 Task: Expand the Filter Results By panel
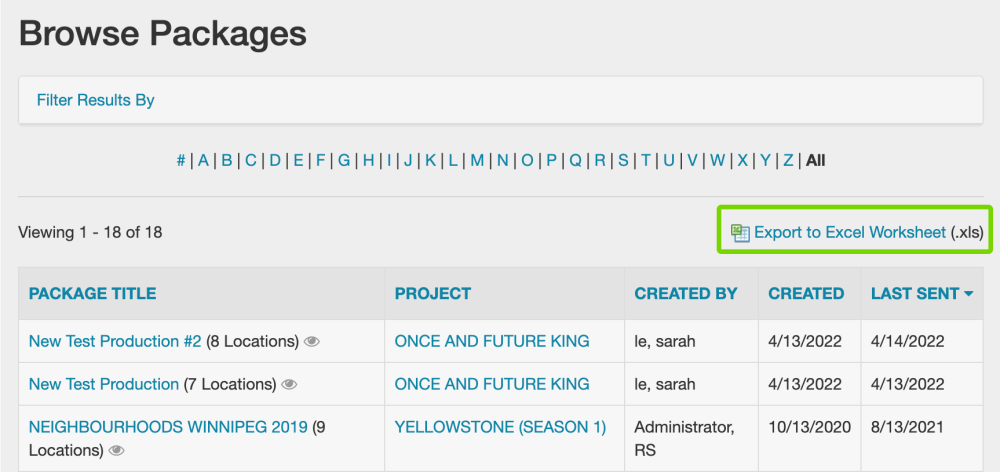pyautogui.click(x=96, y=100)
